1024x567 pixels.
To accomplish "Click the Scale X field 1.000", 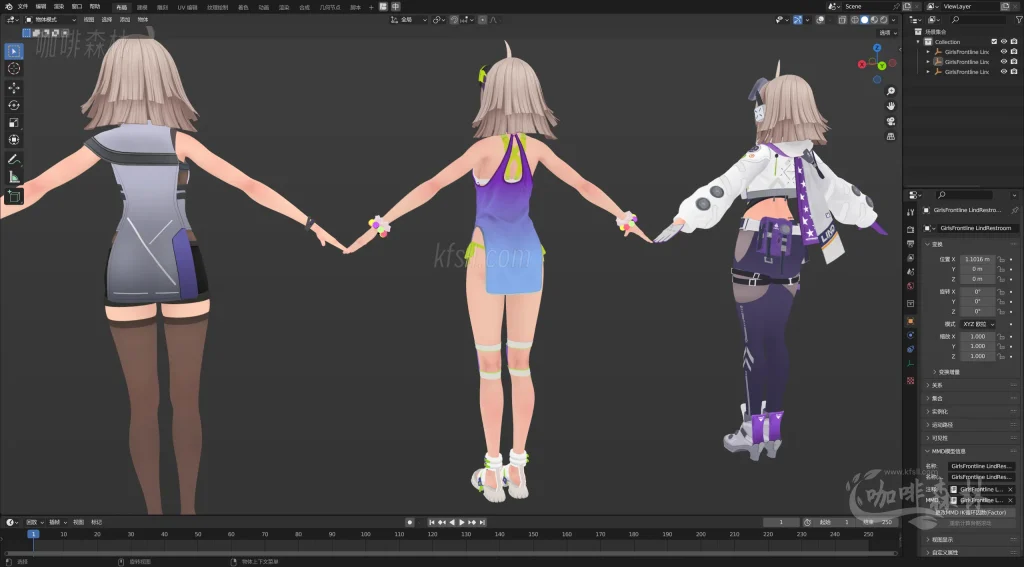I will pos(977,336).
